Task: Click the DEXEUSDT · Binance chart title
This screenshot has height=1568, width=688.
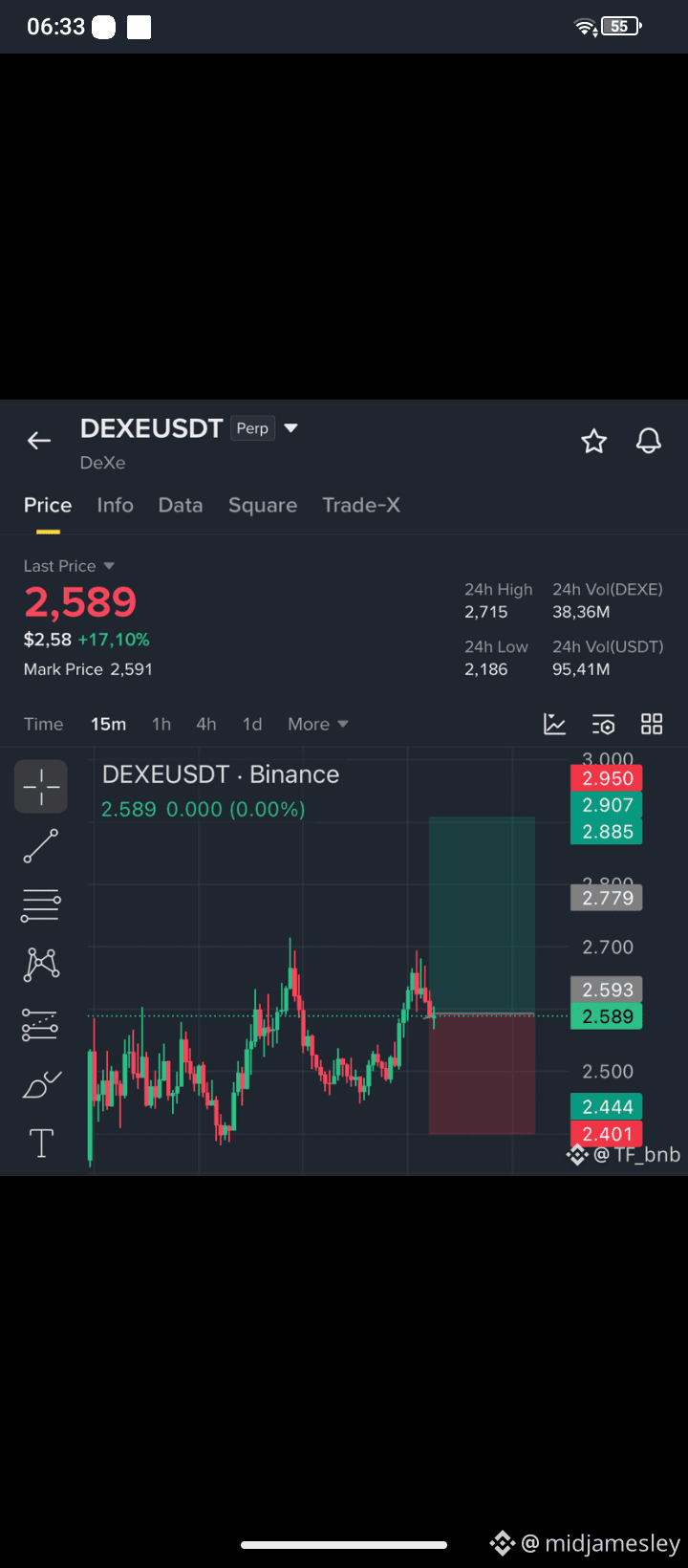Action: (x=221, y=774)
